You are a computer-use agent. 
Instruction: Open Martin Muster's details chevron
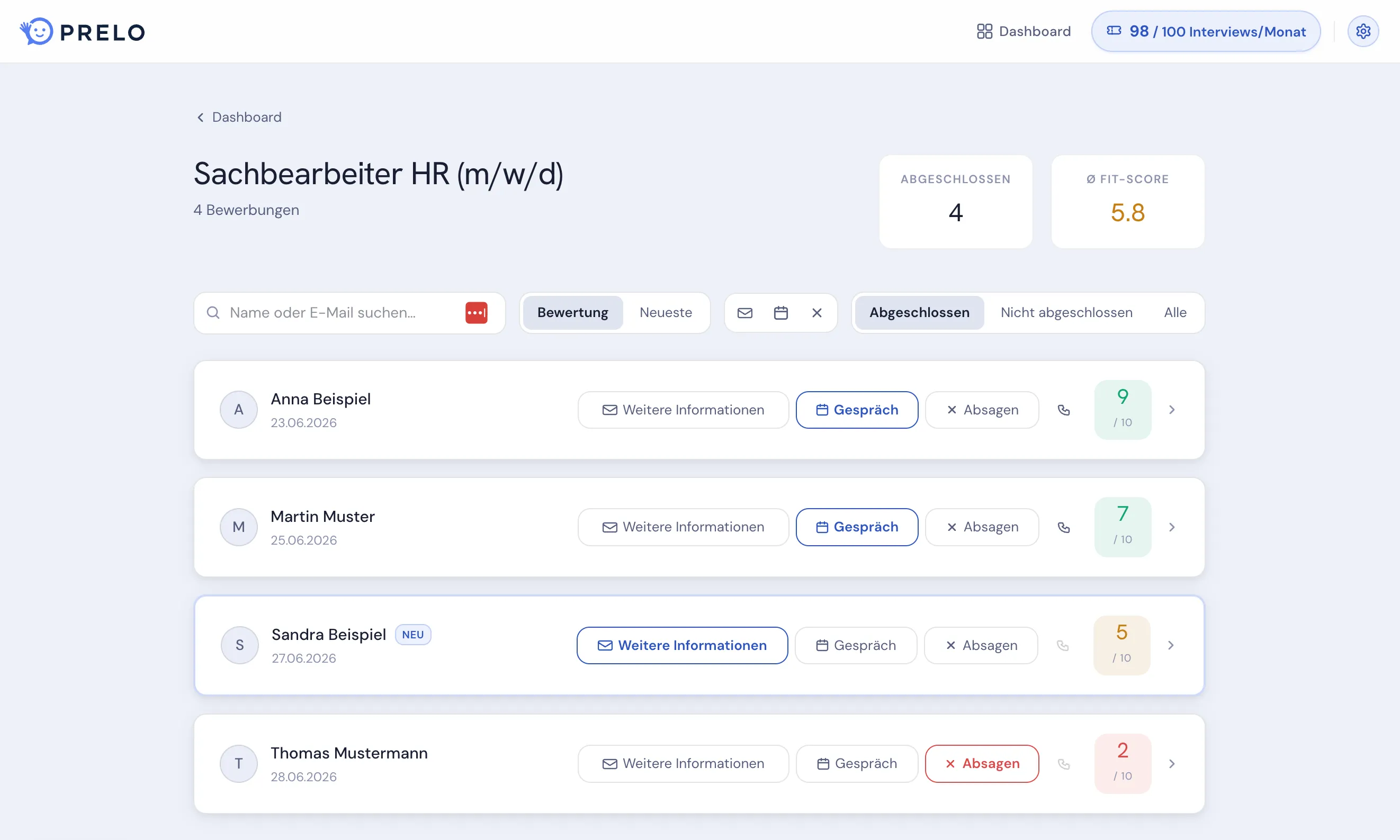click(1172, 527)
